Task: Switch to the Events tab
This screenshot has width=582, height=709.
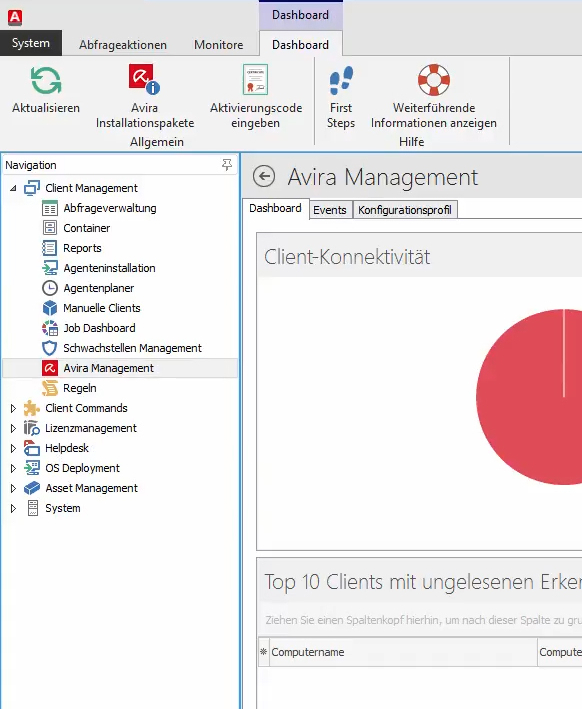Action: click(x=330, y=210)
